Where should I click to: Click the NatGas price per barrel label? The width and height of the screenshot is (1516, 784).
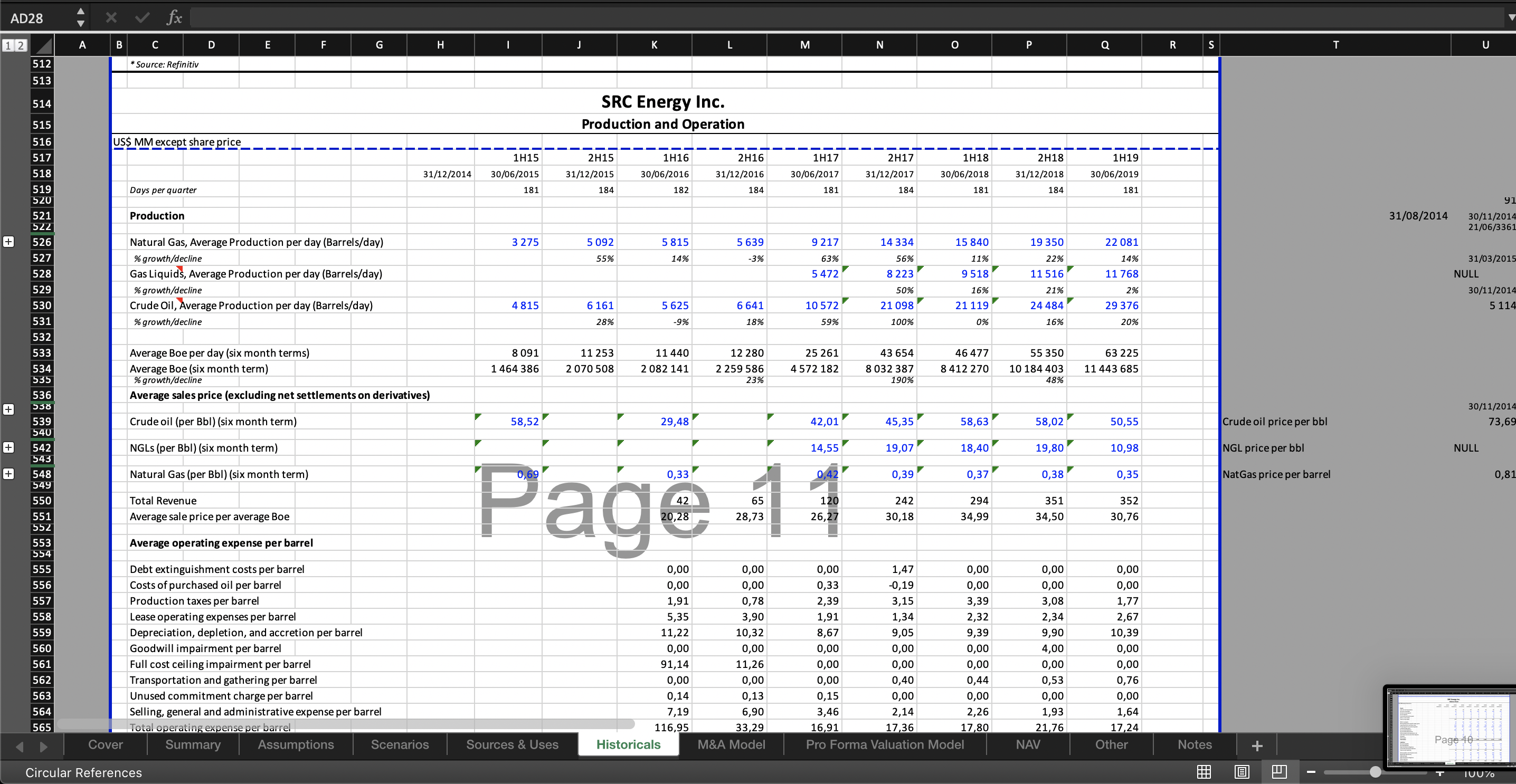[x=1276, y=474]
